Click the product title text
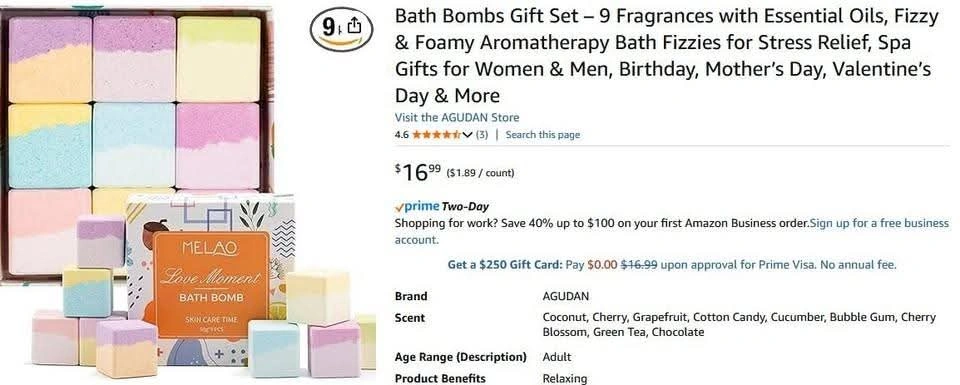The width and height of the screenshot is (960, 385). point(666,56)
